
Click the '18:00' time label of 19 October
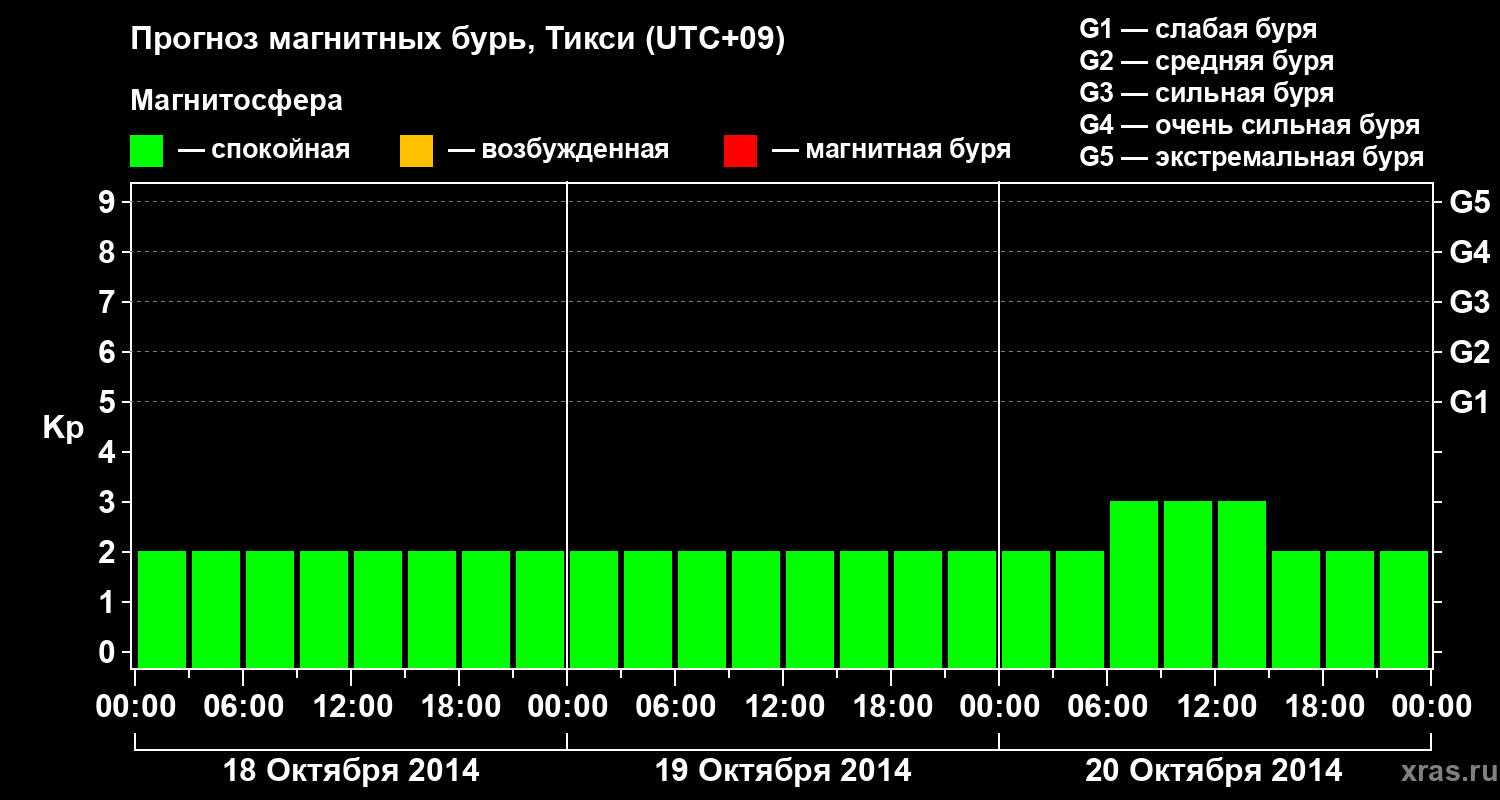click(x=891, y=706)
